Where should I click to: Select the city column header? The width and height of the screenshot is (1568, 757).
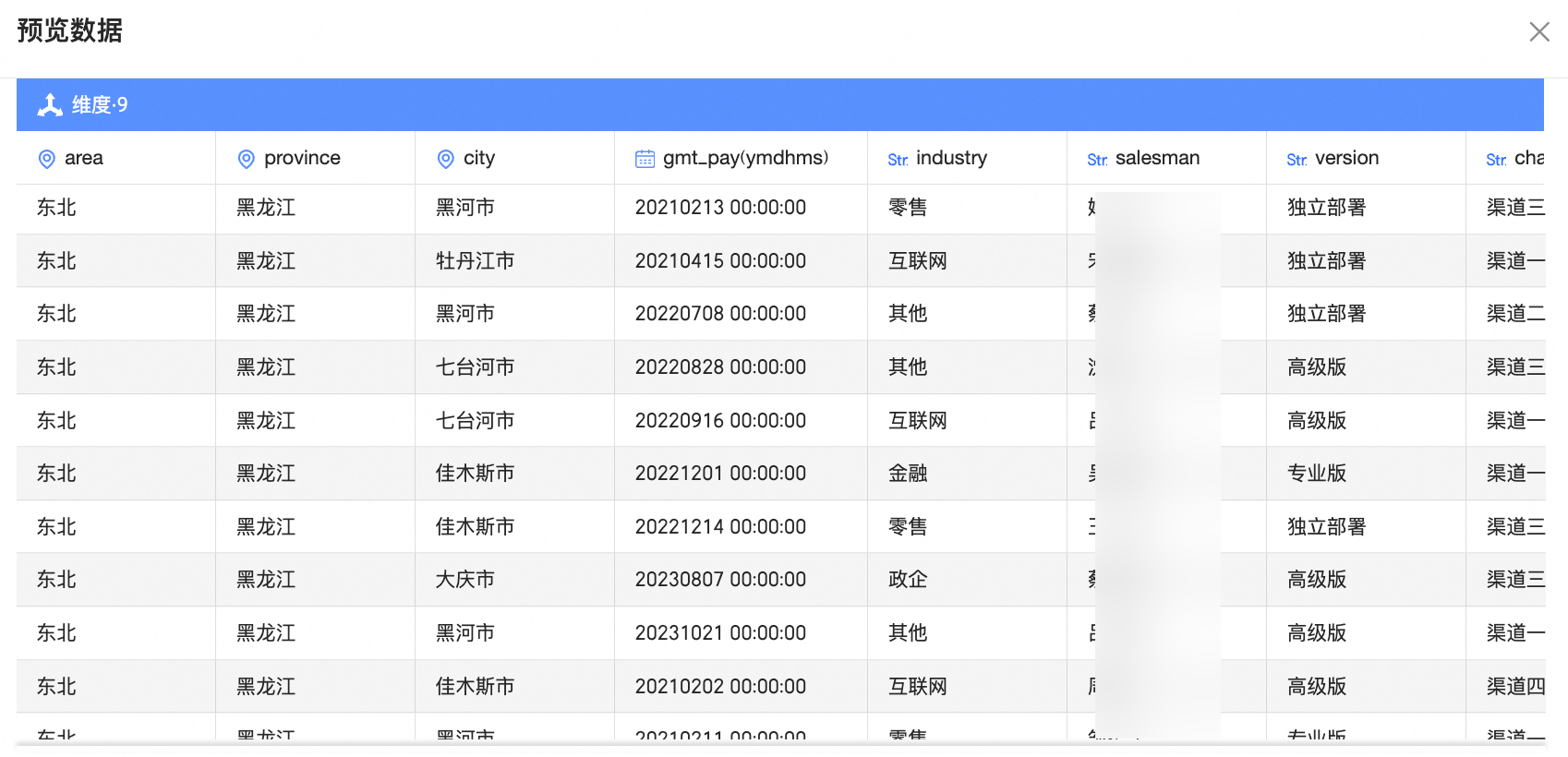(515, 158)
